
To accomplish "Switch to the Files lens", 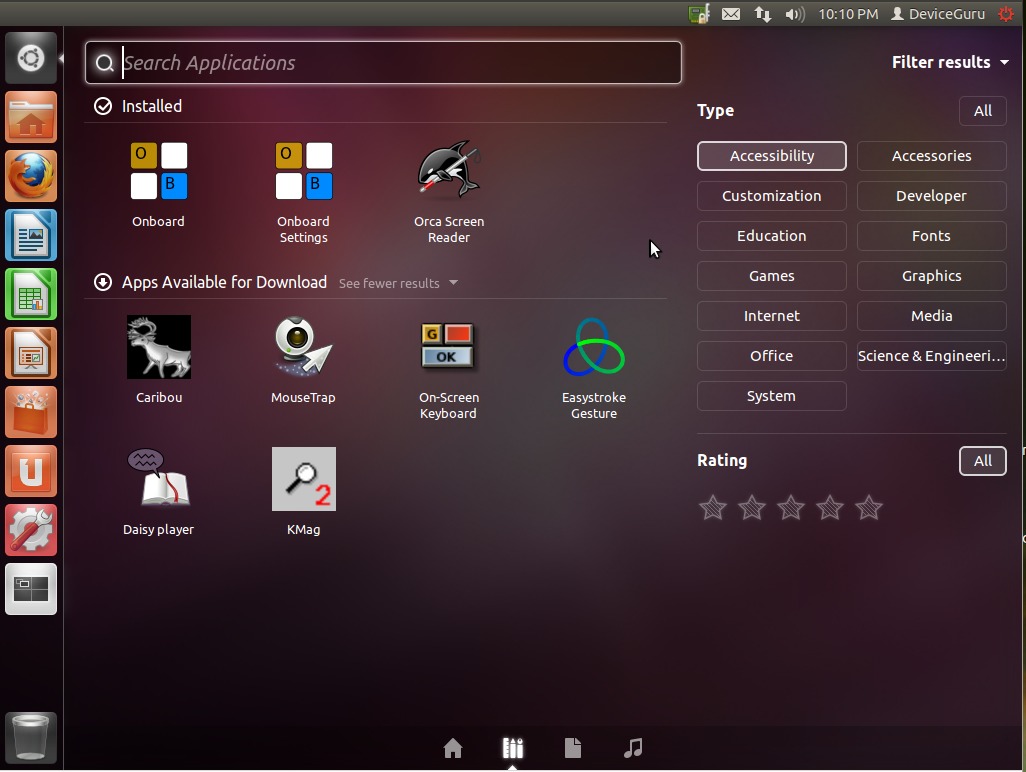I will point(573,748).
